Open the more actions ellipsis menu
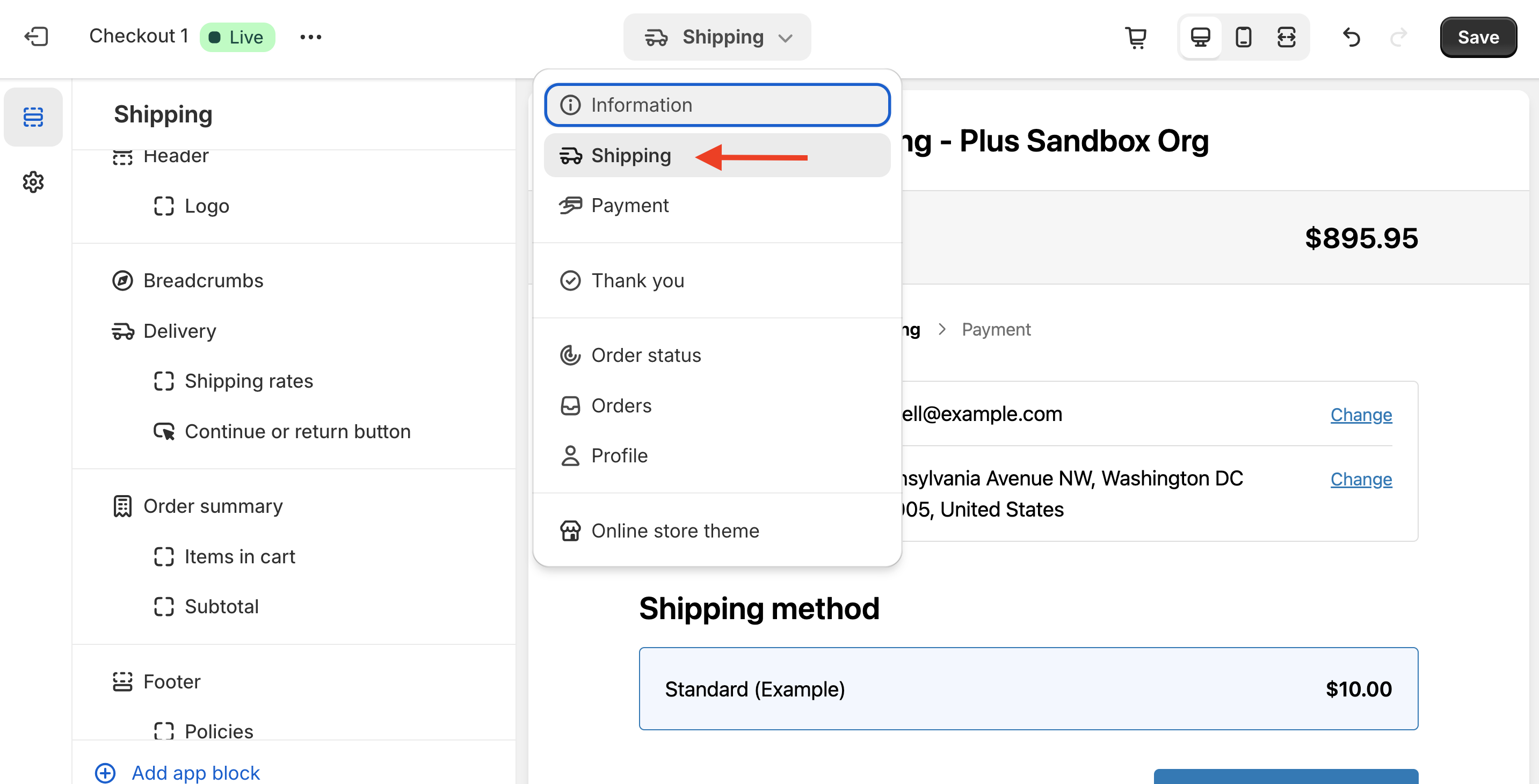1539x784 pixels. (x=311, y=37)
